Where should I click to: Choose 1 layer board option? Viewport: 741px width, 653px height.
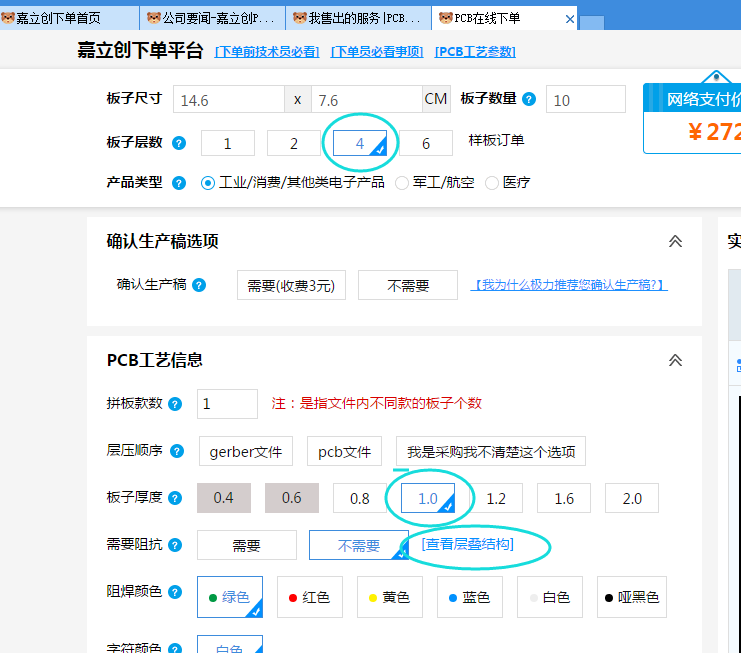click(228, 143)
